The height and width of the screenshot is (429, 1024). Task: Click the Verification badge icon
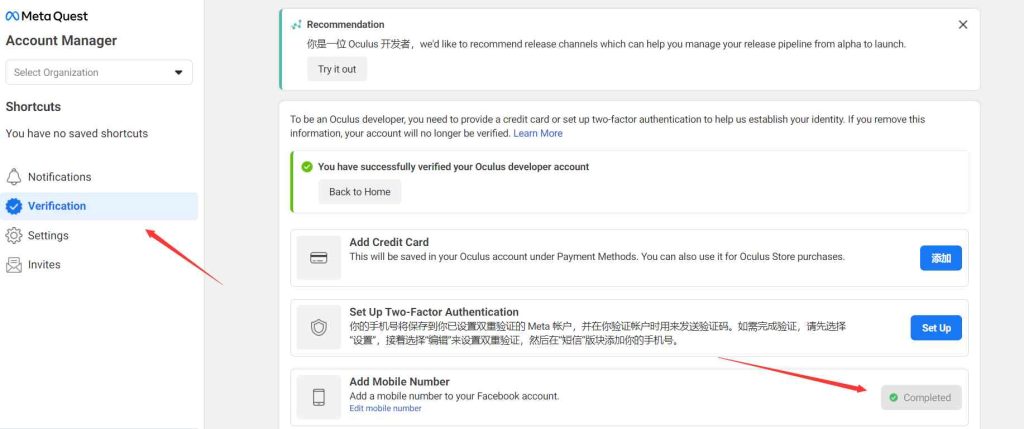coord(14,206)
